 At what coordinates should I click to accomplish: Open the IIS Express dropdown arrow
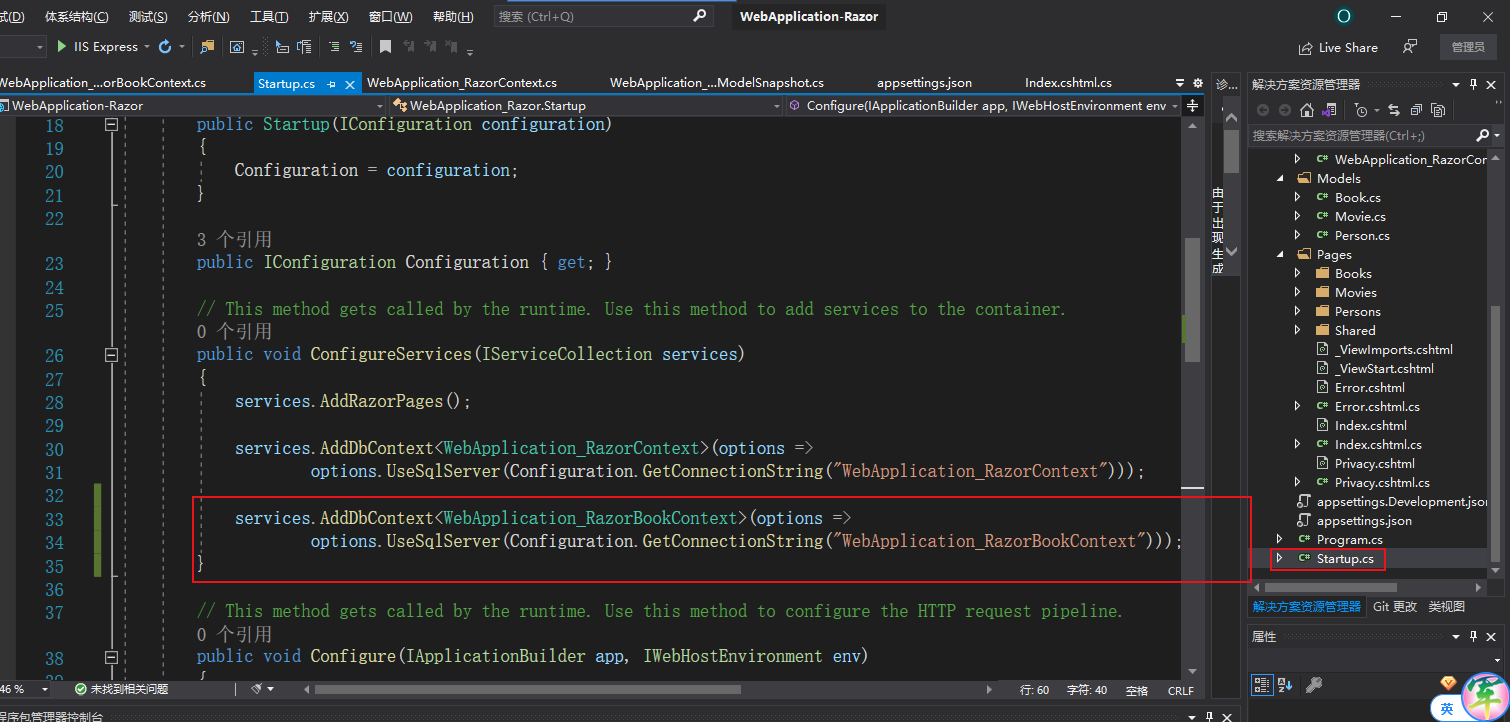146,47
